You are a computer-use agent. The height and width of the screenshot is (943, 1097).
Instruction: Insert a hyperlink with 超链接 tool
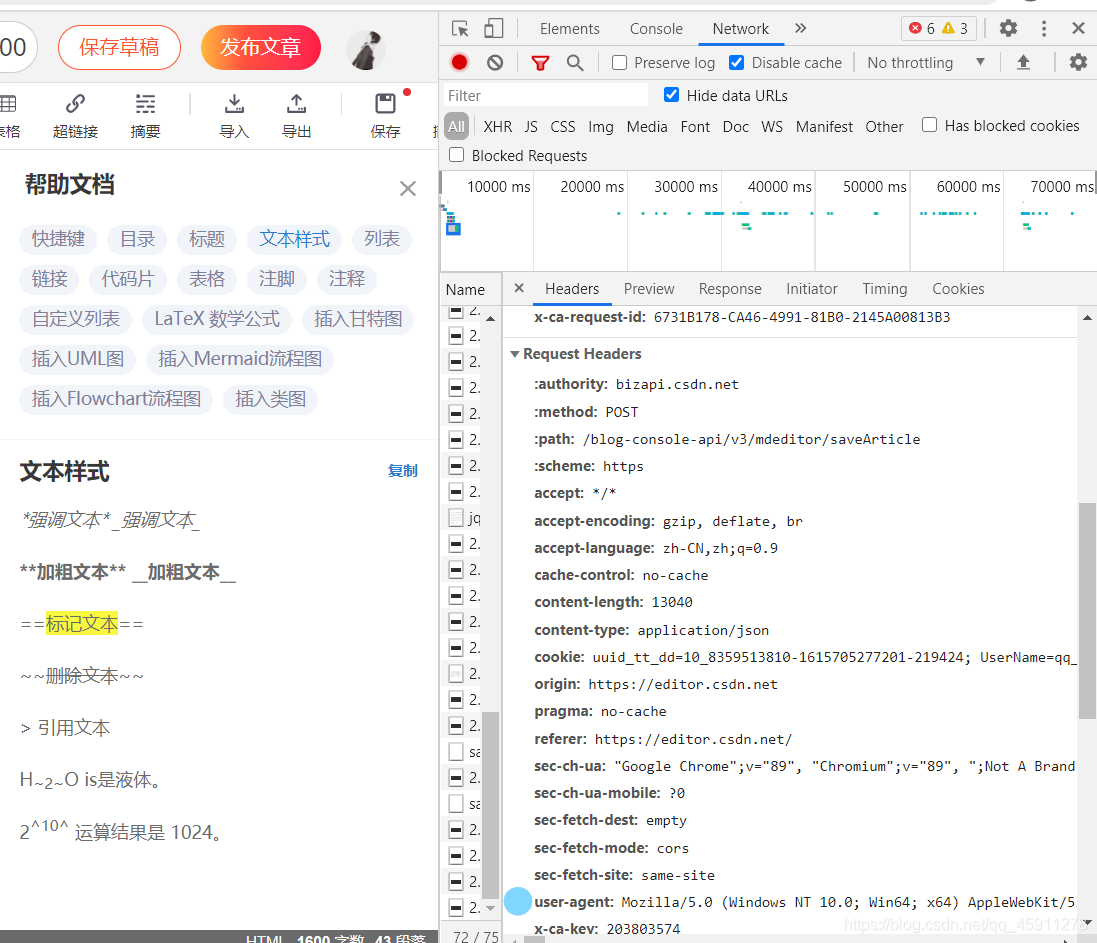click(x=76, y=117)
